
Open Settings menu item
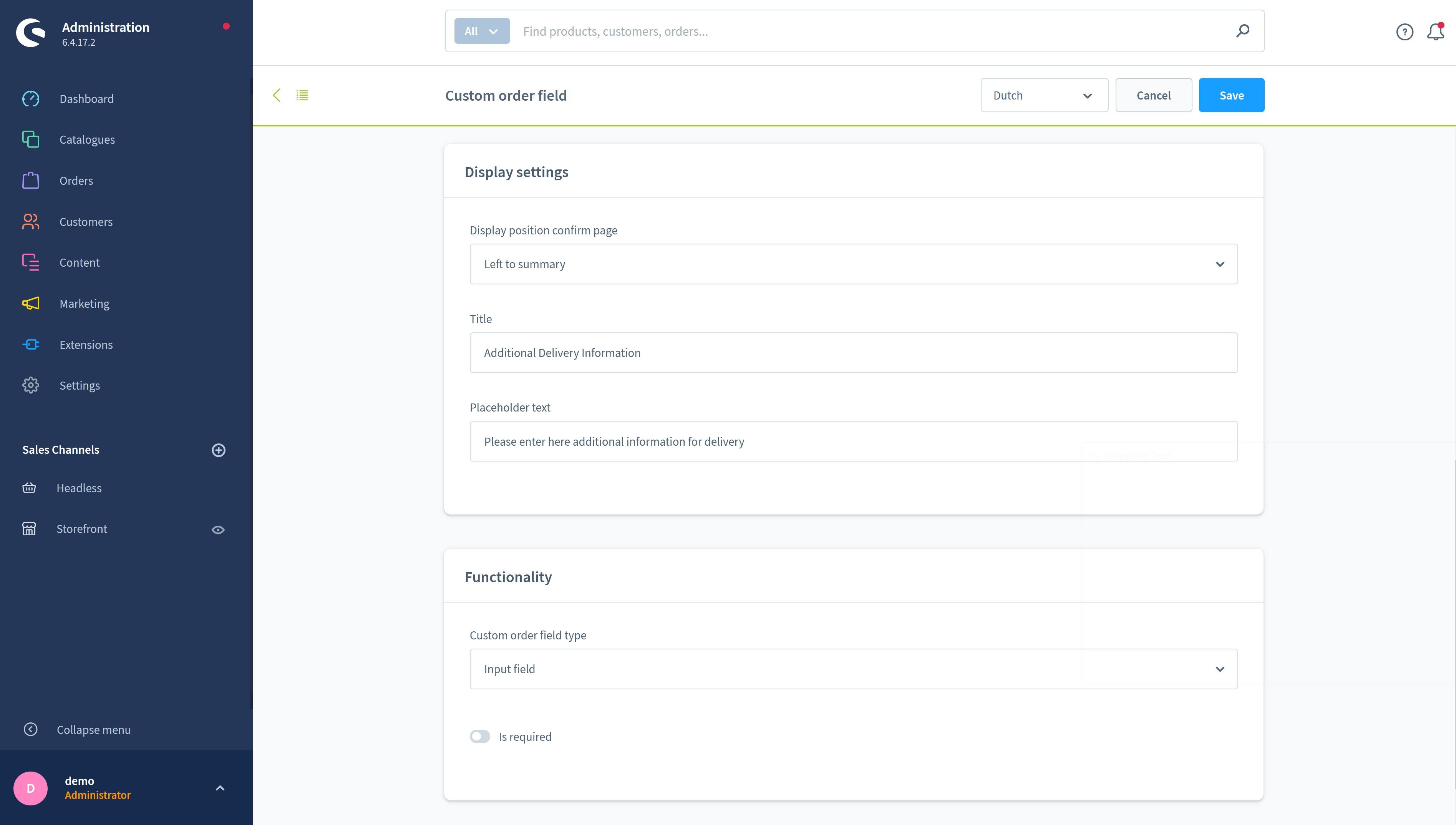(x=80, y=385)
